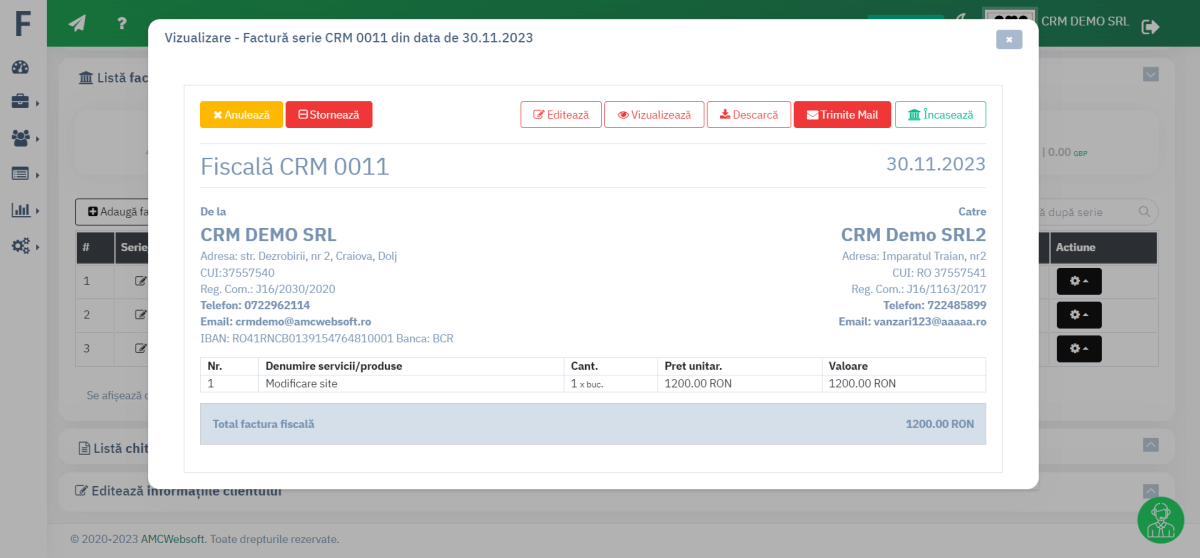
Task: Send invoice using Trimite Mail
Action: (x=842, y=115)
